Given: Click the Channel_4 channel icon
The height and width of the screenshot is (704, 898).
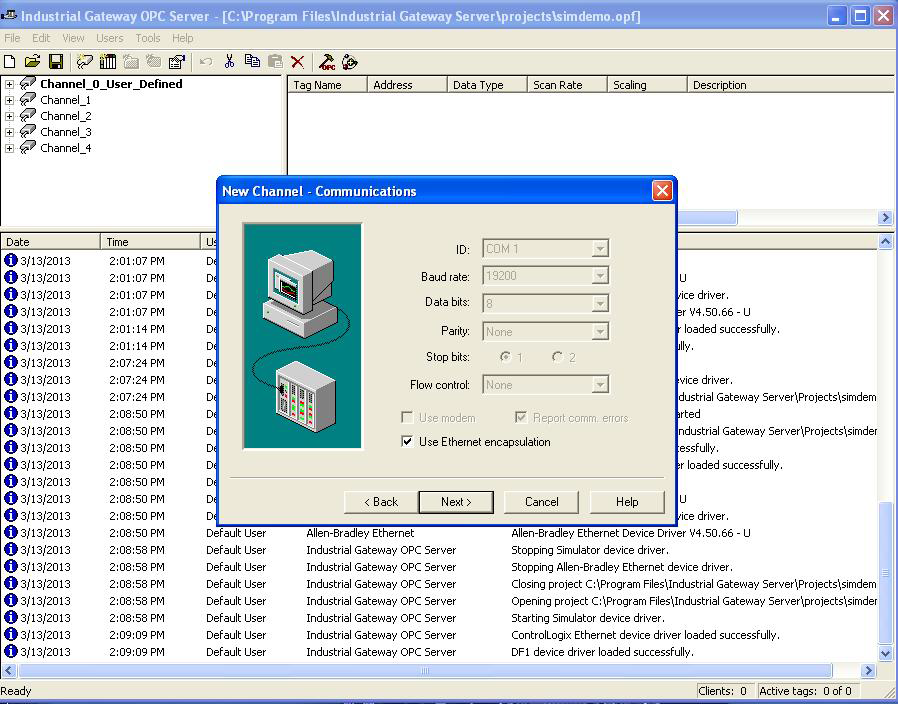Looking at the screenshot, I should pyautogui.click(x=28, y=148).
